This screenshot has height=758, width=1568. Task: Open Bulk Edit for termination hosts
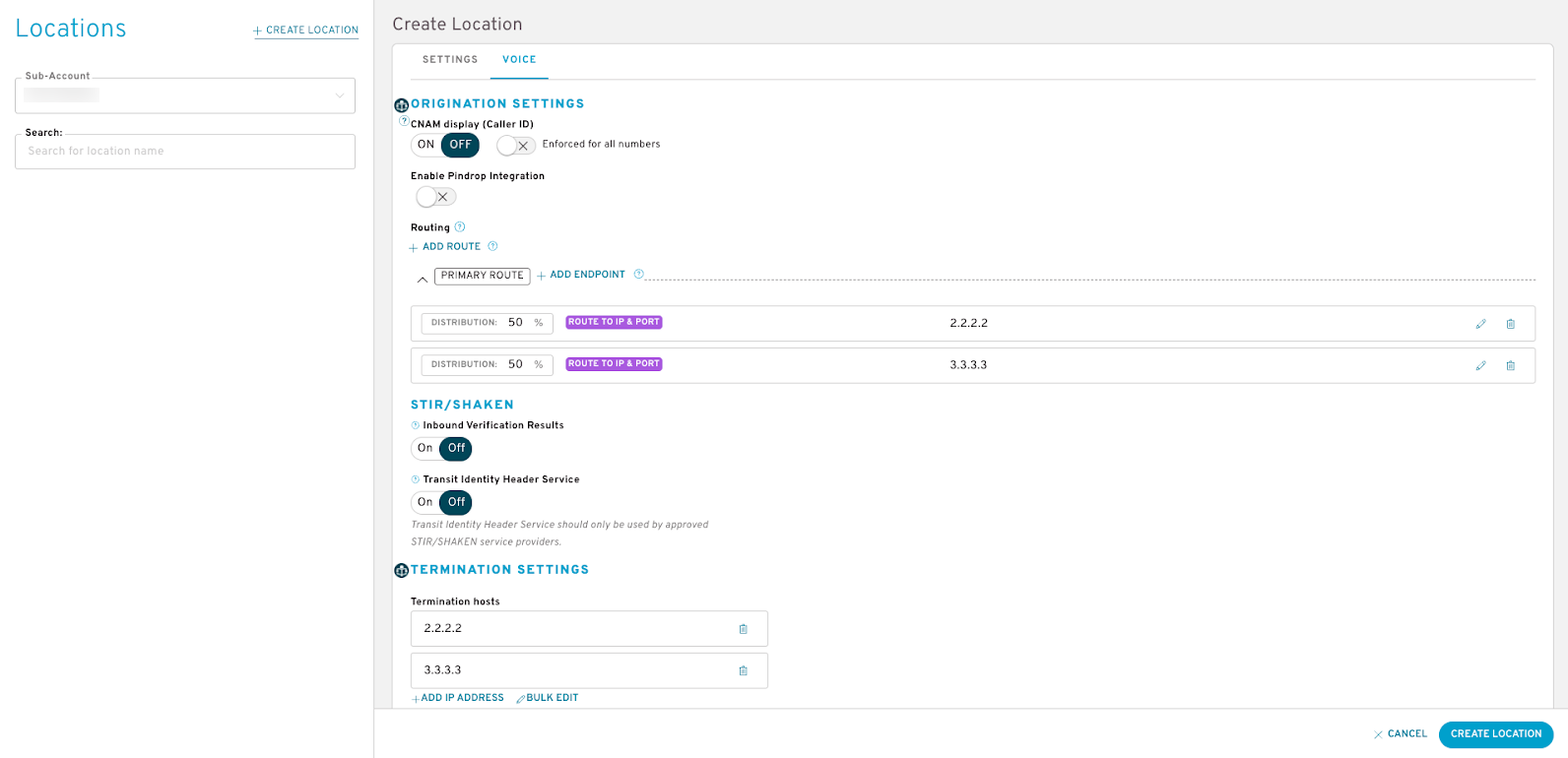[548, 698]
